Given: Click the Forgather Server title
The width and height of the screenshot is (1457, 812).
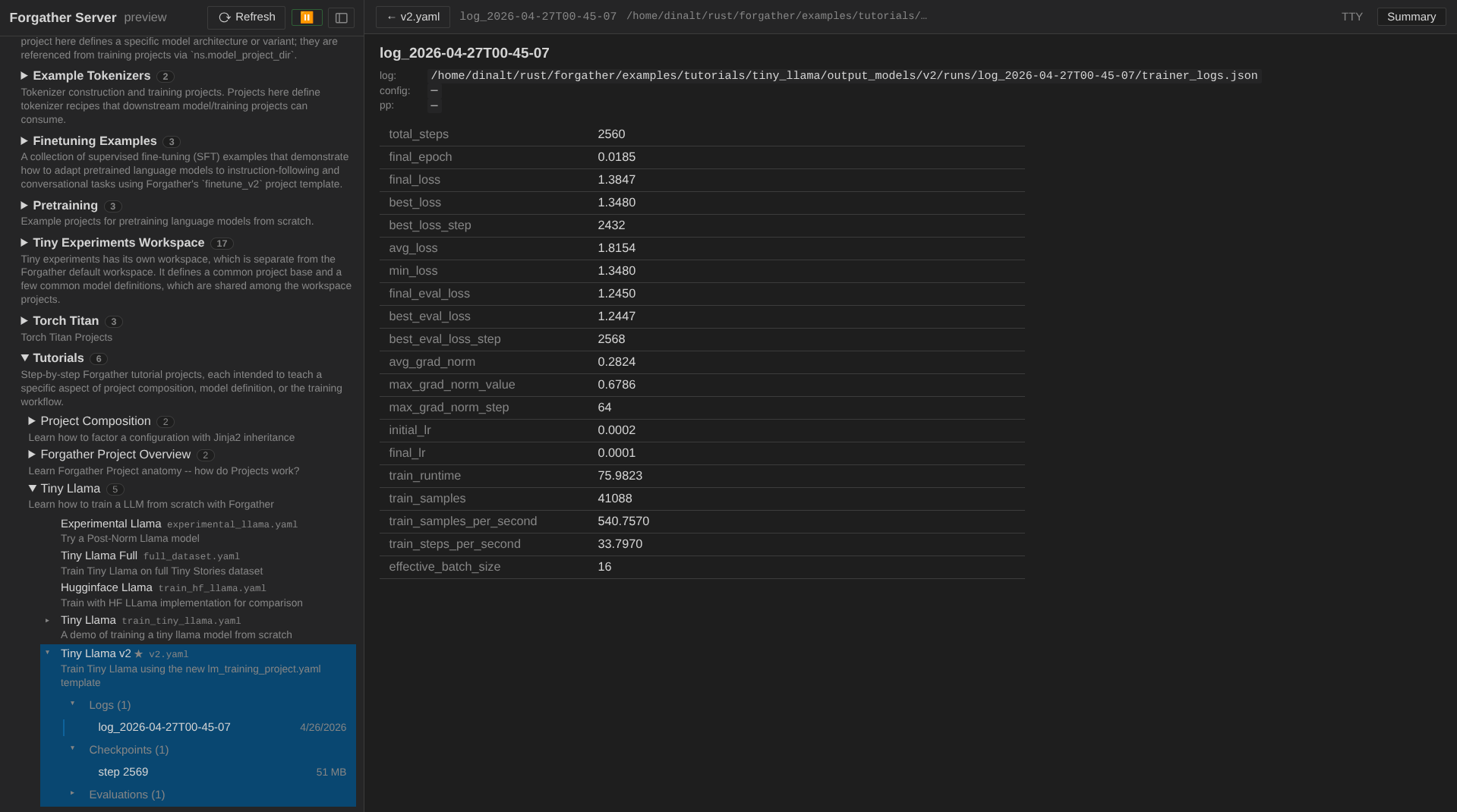Looking at the screenshot, I should point(63,17).
